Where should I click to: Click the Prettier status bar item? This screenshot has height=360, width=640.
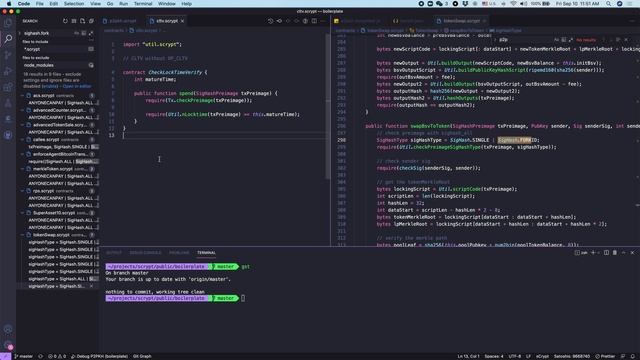[x=605, y=356]
